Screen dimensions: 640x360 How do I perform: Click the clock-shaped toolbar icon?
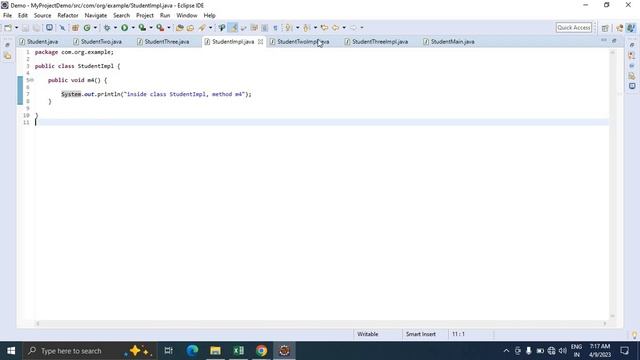[x=49, y=28]
